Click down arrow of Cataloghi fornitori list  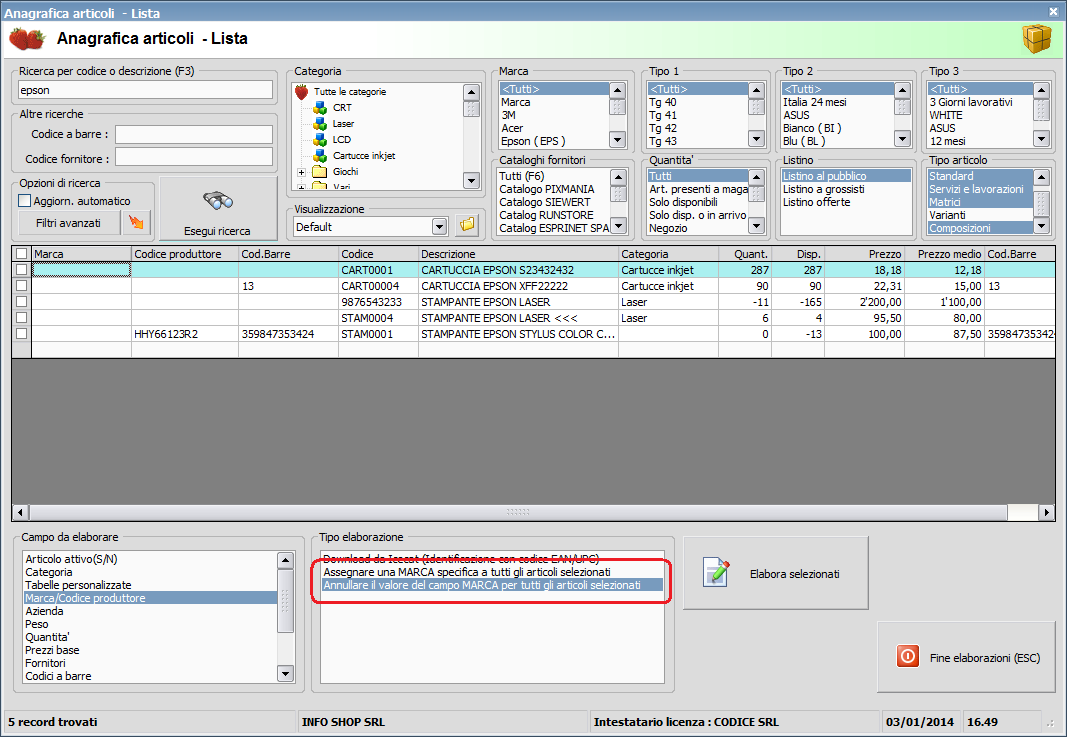(x=618, y=225)
